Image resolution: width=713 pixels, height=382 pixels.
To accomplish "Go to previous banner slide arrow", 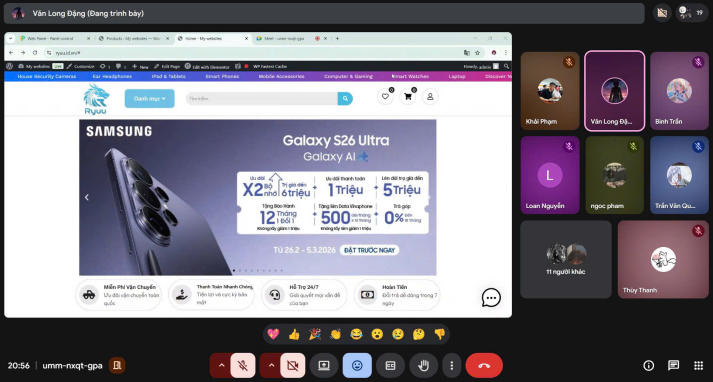I will point(86,197).
